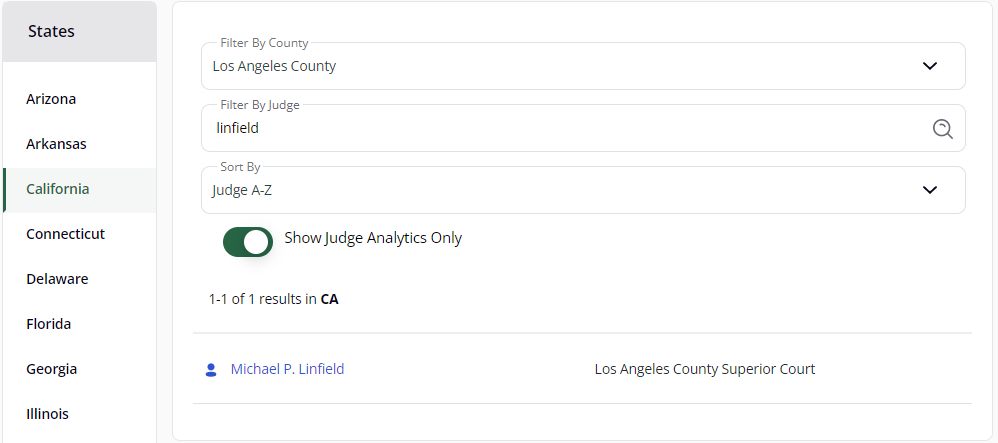Click the judge search magnifier icon
998x443 pixels.
pos(943,129)
